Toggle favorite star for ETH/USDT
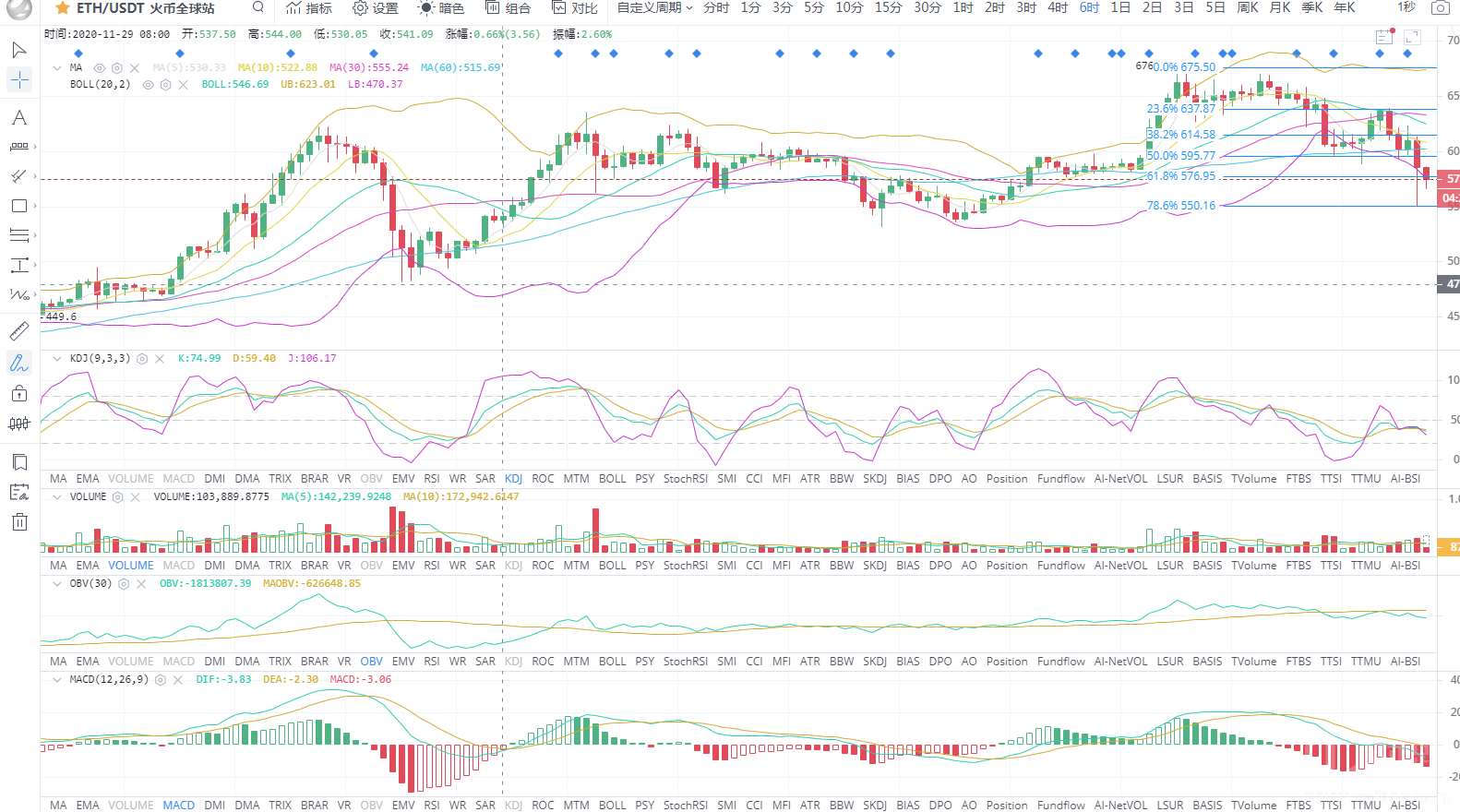This screenshot has height=812, width=1460. click(63, 8)
